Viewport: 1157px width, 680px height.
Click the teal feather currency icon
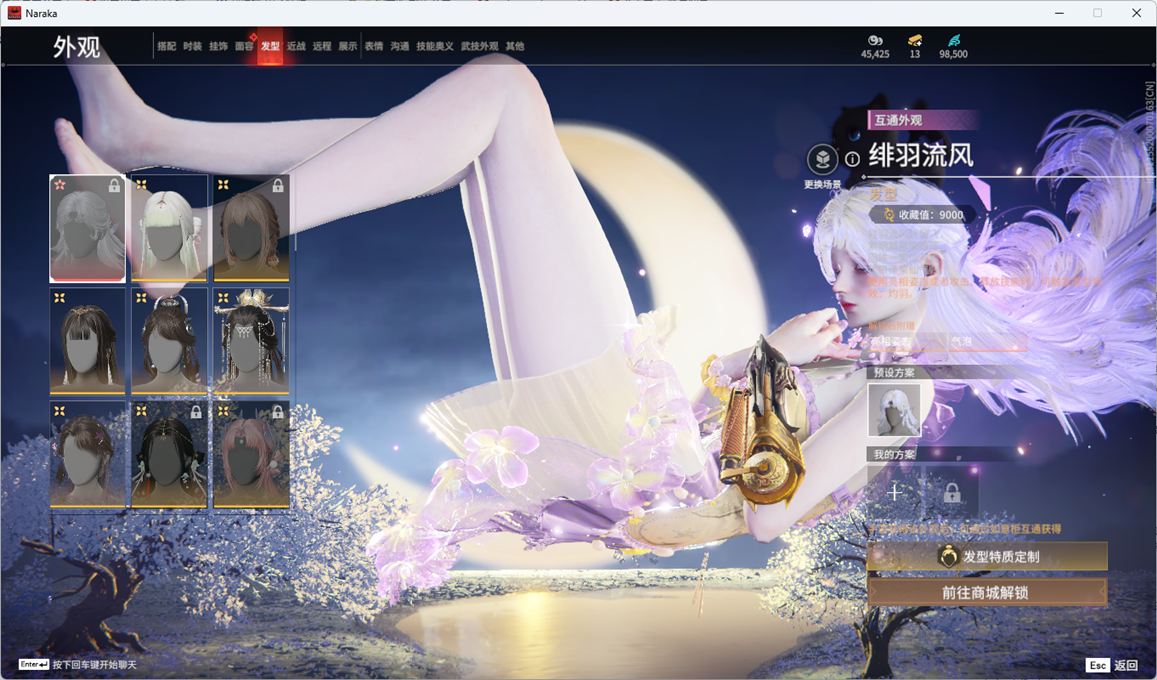pyautogui.click(x=953, y=40)
